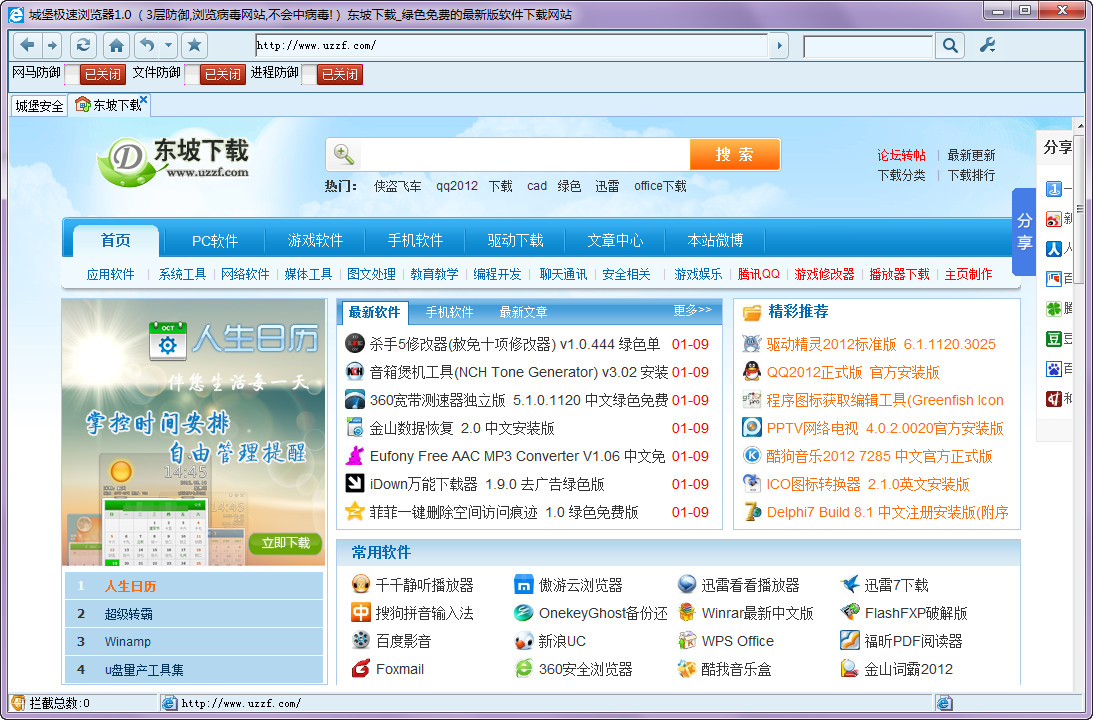
Task: Click the toolbar magnifier search icon
Action: click(x=950, y=46)
